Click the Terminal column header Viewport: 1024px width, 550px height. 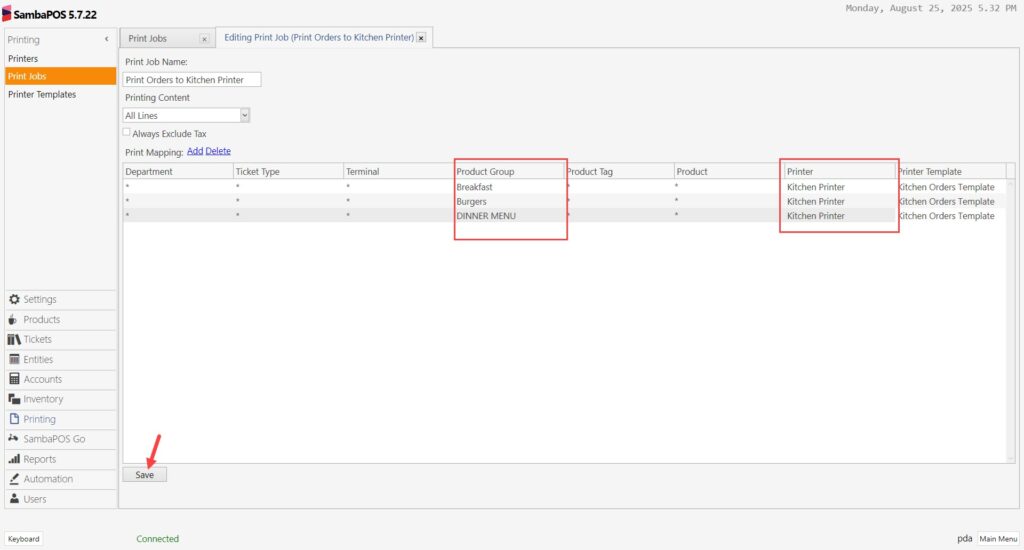coord(398,171)
